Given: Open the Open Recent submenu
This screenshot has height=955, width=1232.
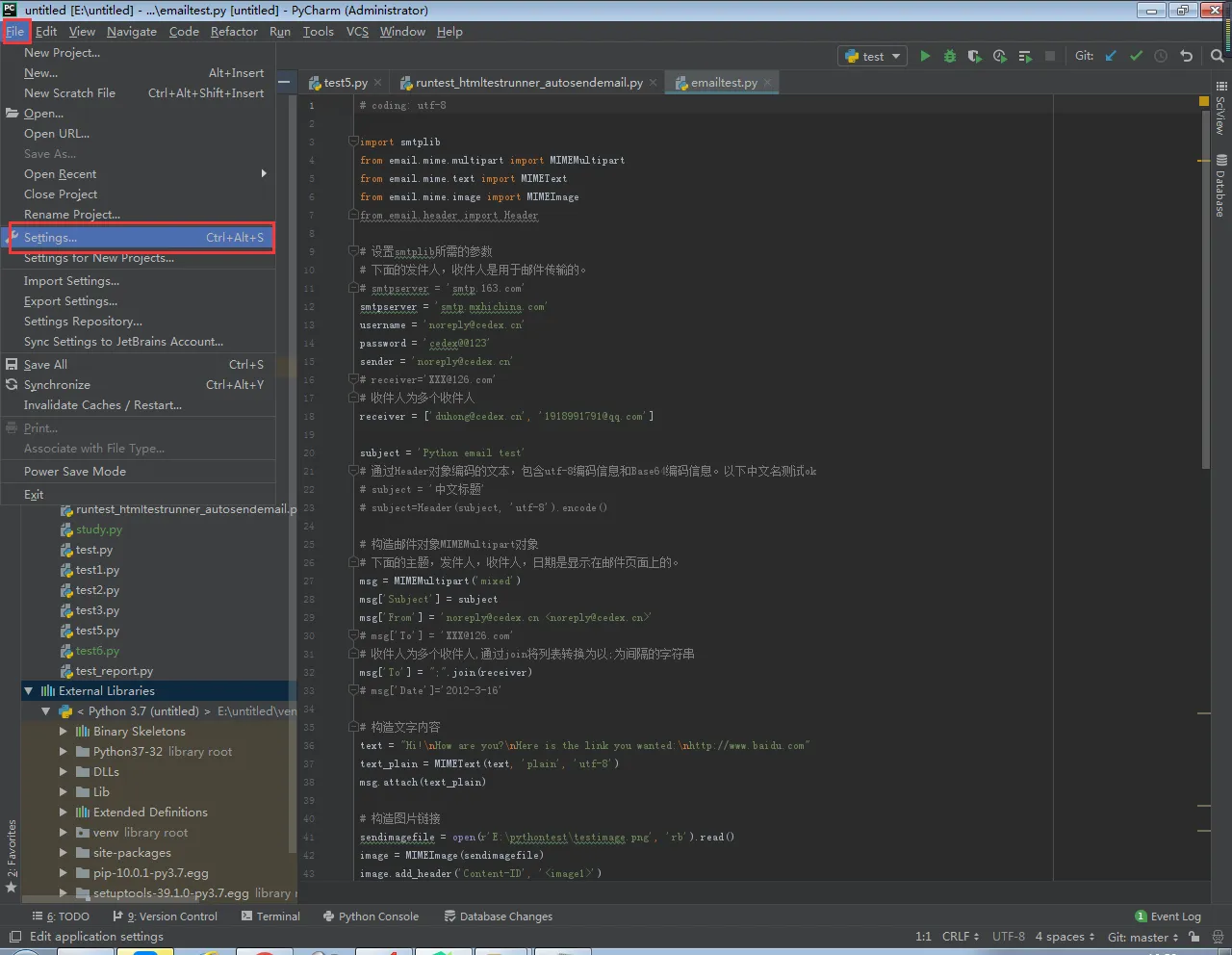Looking at the screenshot, I should click(x=138, y=174).
